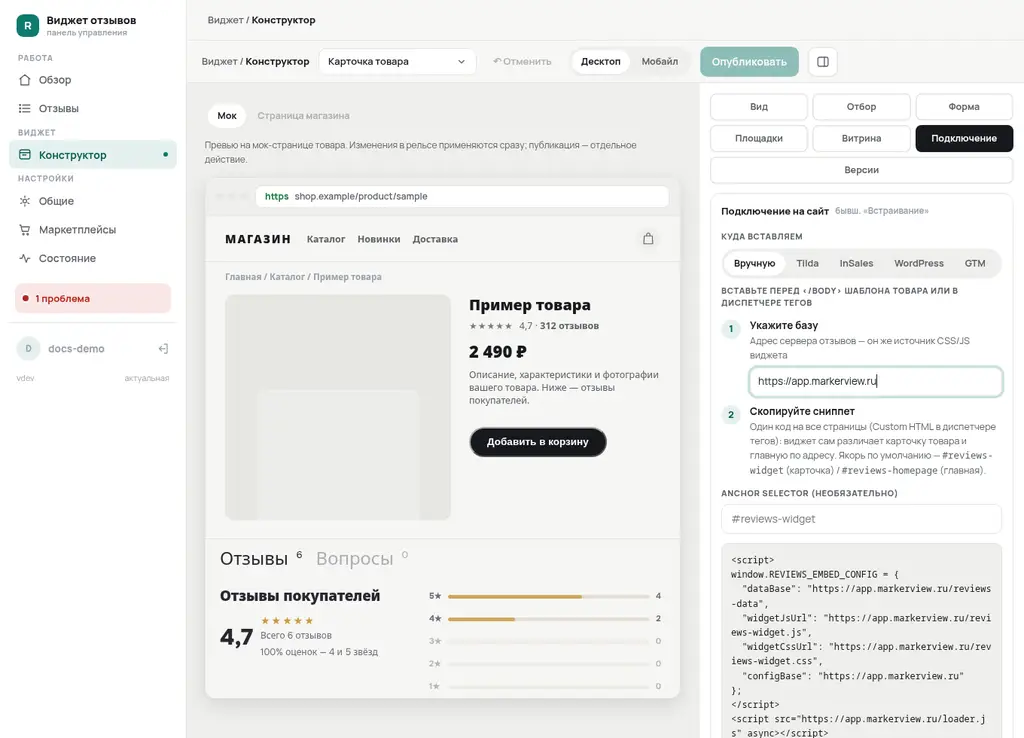Click the gear icon beside Общие
1024x738 pixels.
click(25, 201)
